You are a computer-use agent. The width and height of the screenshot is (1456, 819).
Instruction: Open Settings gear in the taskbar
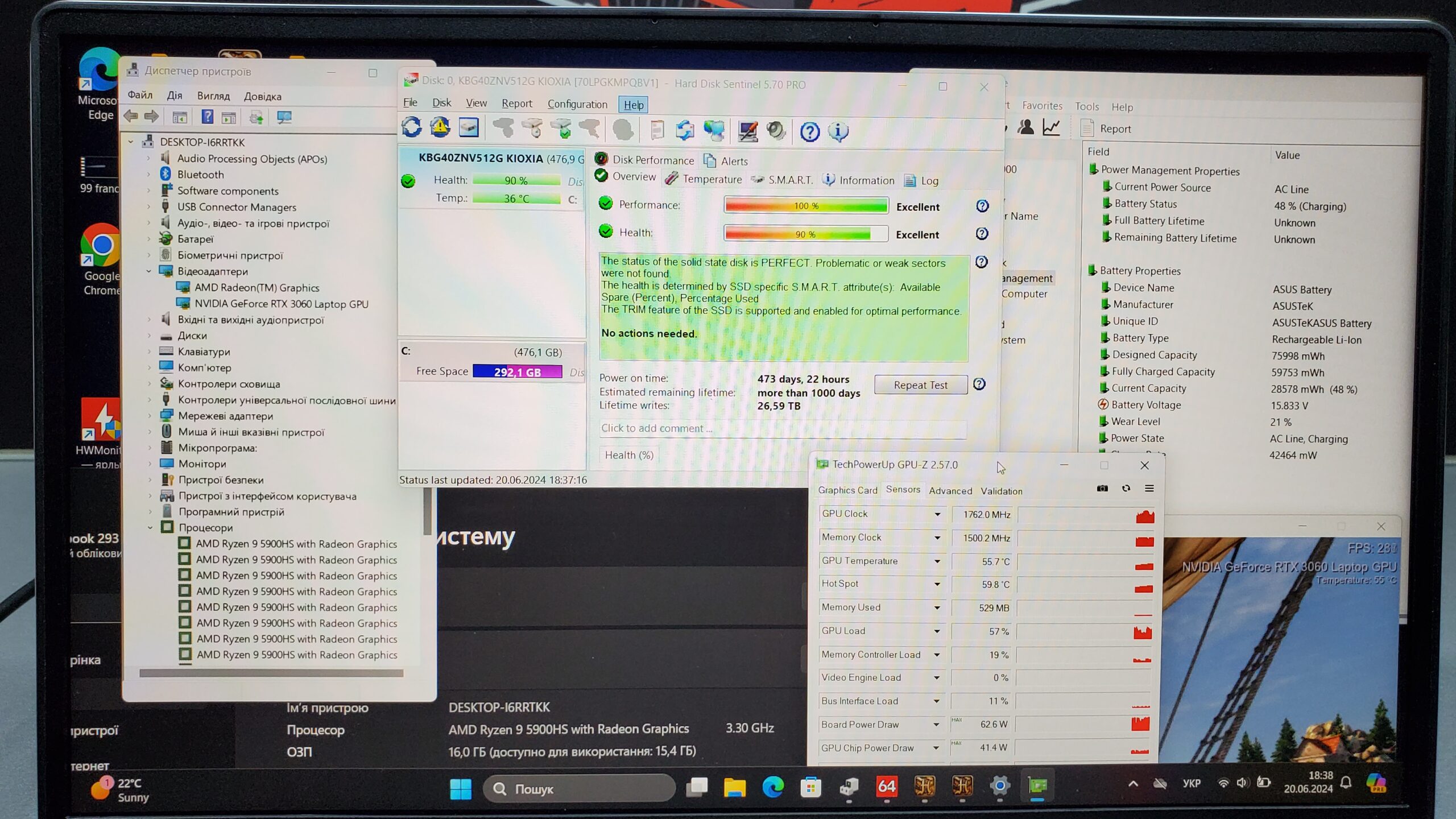[999, 786]
